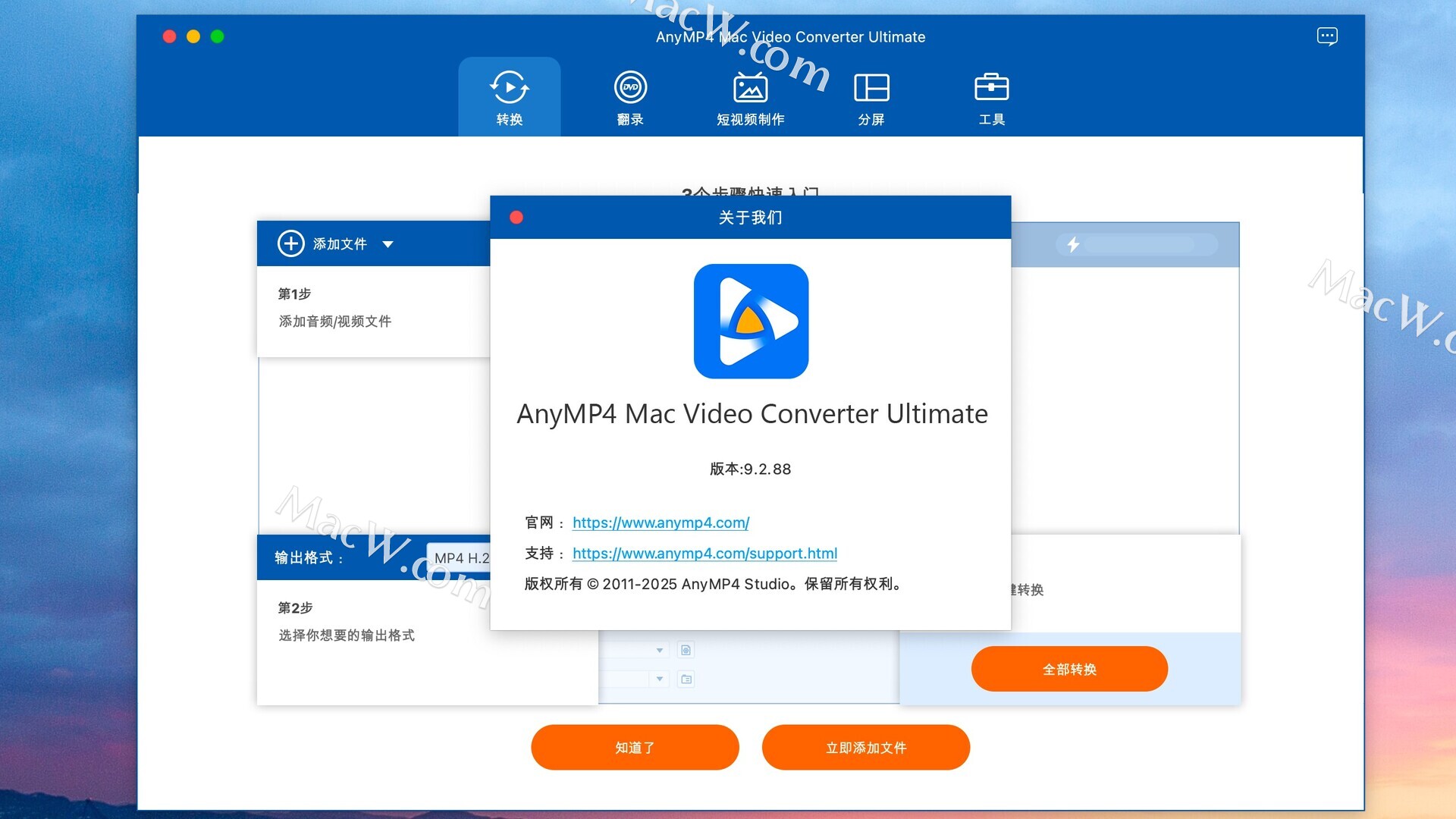Expand the upper dropdown arrow below dialog

pyautogui.click(x=660, y=650)
